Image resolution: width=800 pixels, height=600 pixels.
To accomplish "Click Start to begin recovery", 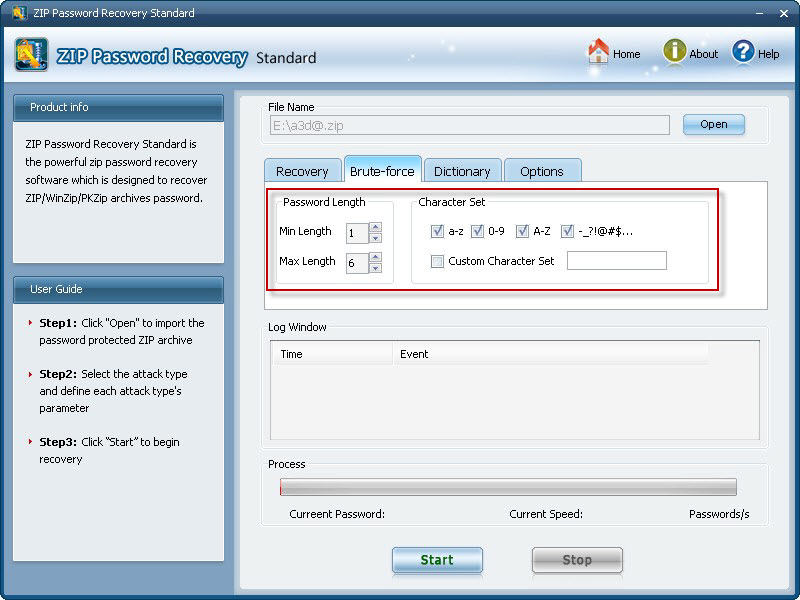I will [437, 560].
